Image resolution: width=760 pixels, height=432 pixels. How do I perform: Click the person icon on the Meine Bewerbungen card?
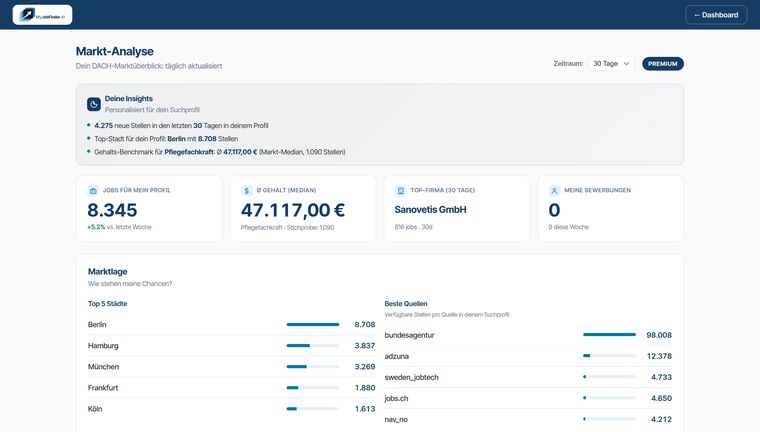[554, 191]
